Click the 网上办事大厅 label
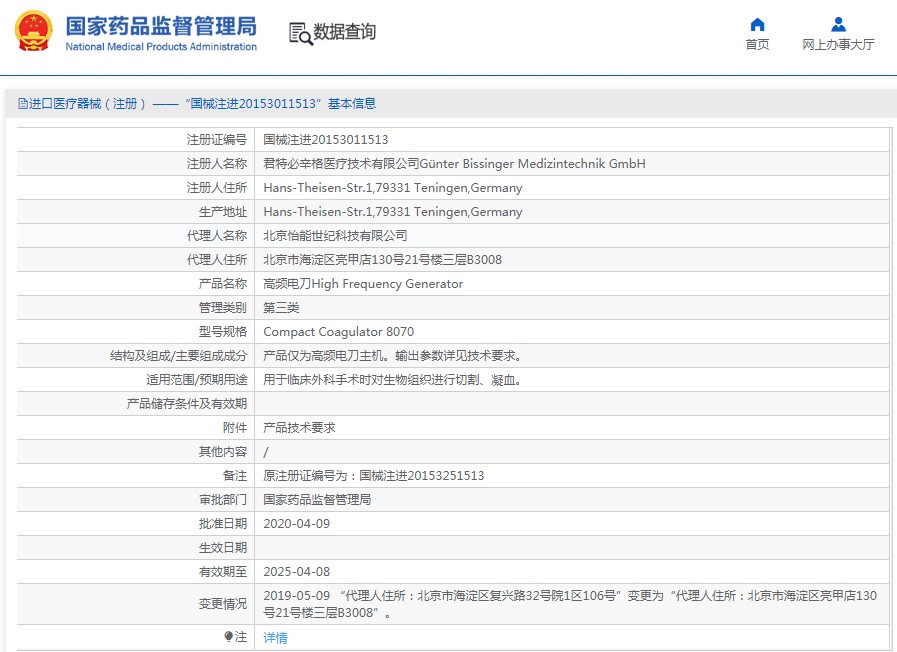 click(x=838, y=45)
